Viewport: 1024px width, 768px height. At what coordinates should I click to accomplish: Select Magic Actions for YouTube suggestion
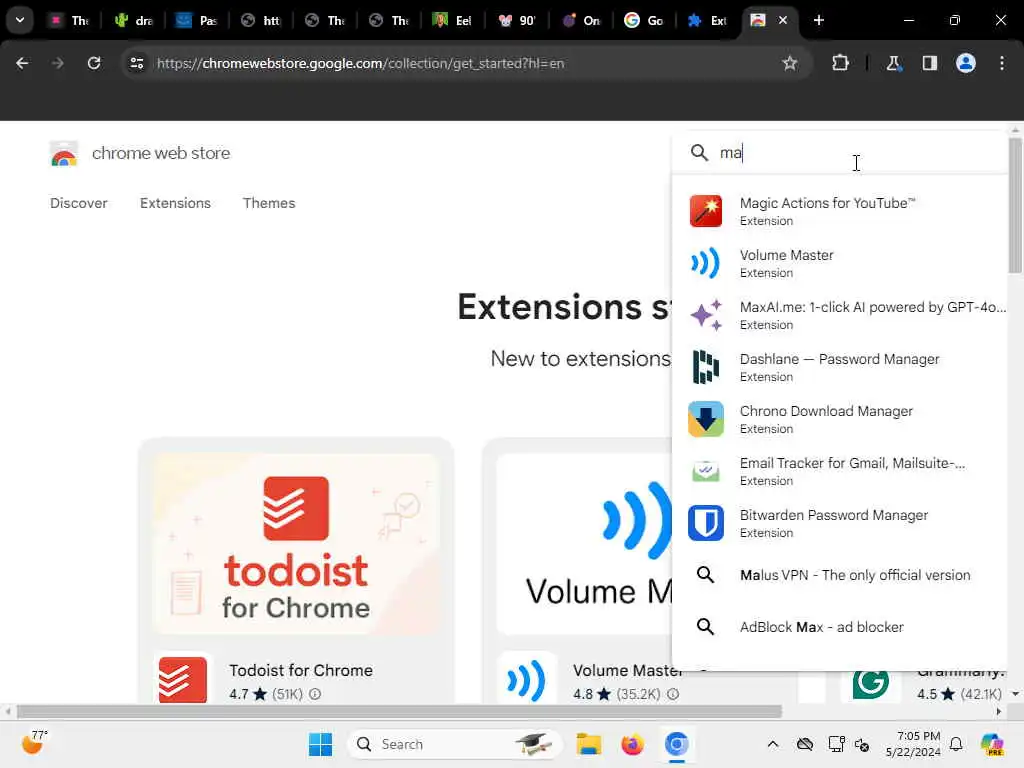click(839, 211)
